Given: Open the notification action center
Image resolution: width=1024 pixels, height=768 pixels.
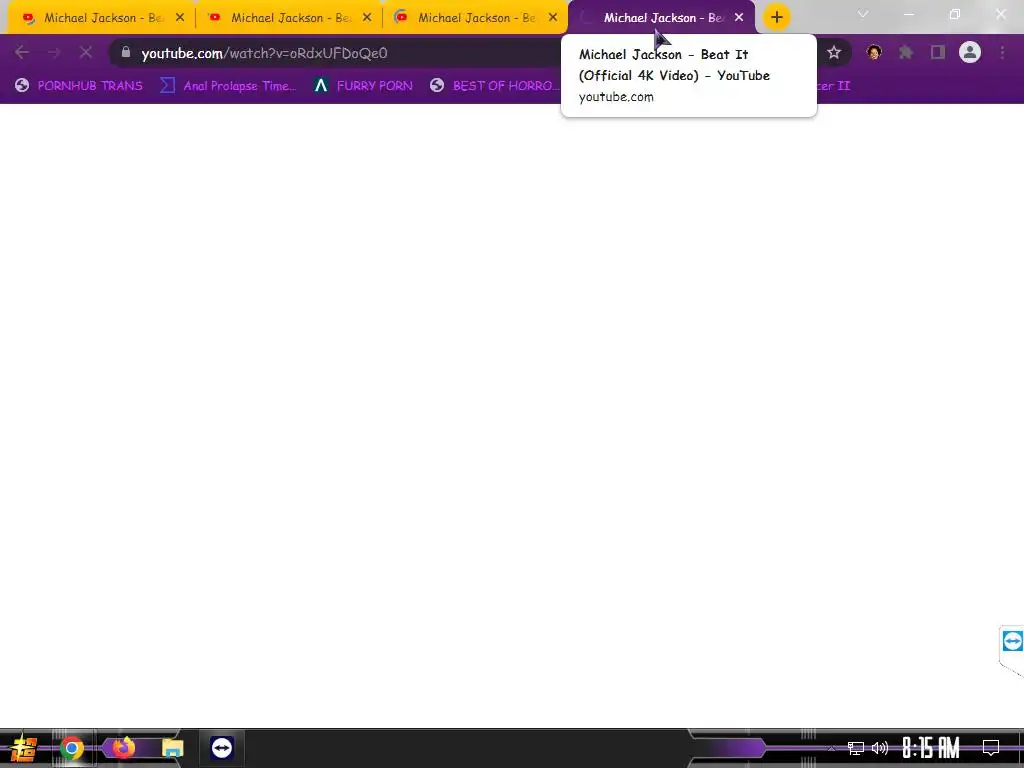Looking at the screenshot, I should pyautogui.click(x=991, y=748).
